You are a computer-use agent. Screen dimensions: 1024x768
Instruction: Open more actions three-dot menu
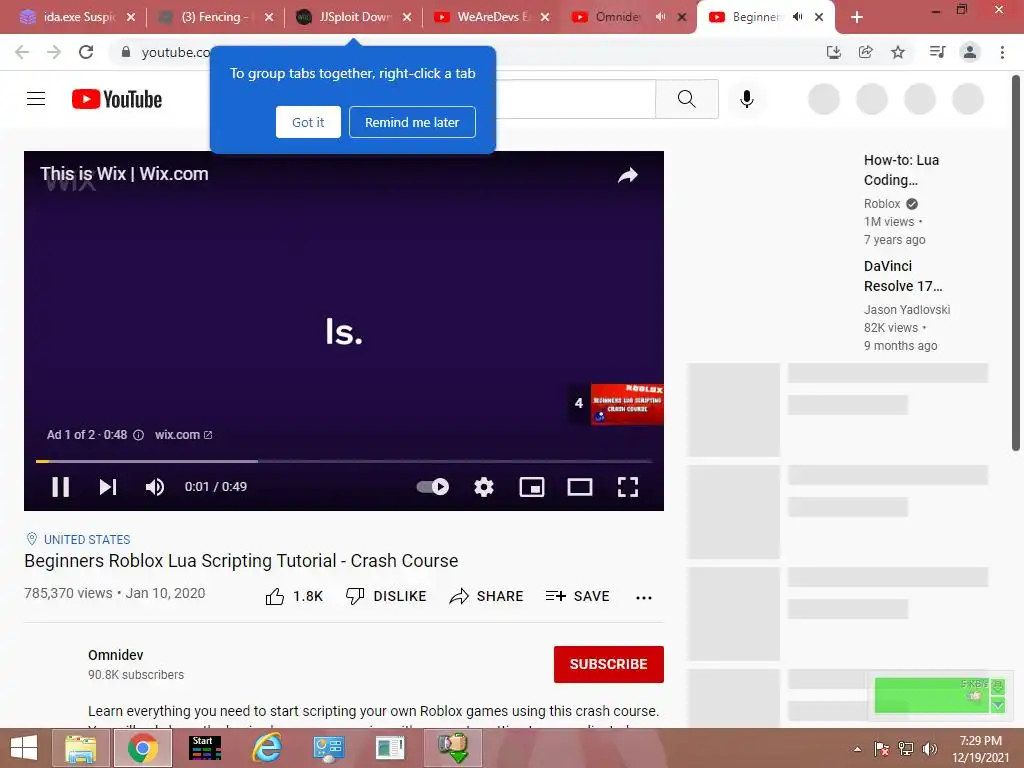[x=644, y=598]
